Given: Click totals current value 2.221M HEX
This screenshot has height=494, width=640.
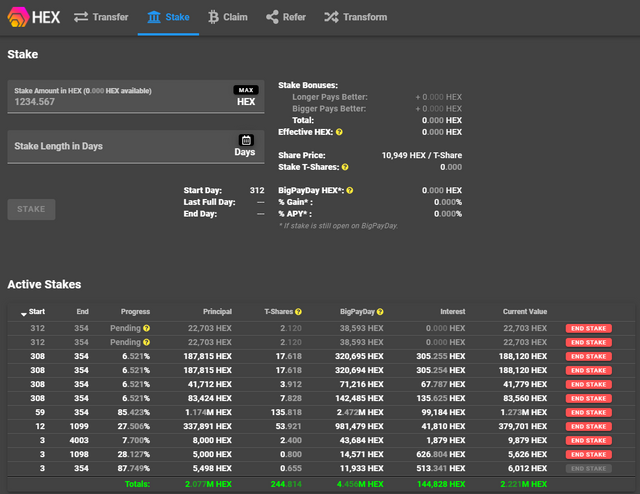Looking at the screenshot, I should pyautogui.click(x=524, y=484).
